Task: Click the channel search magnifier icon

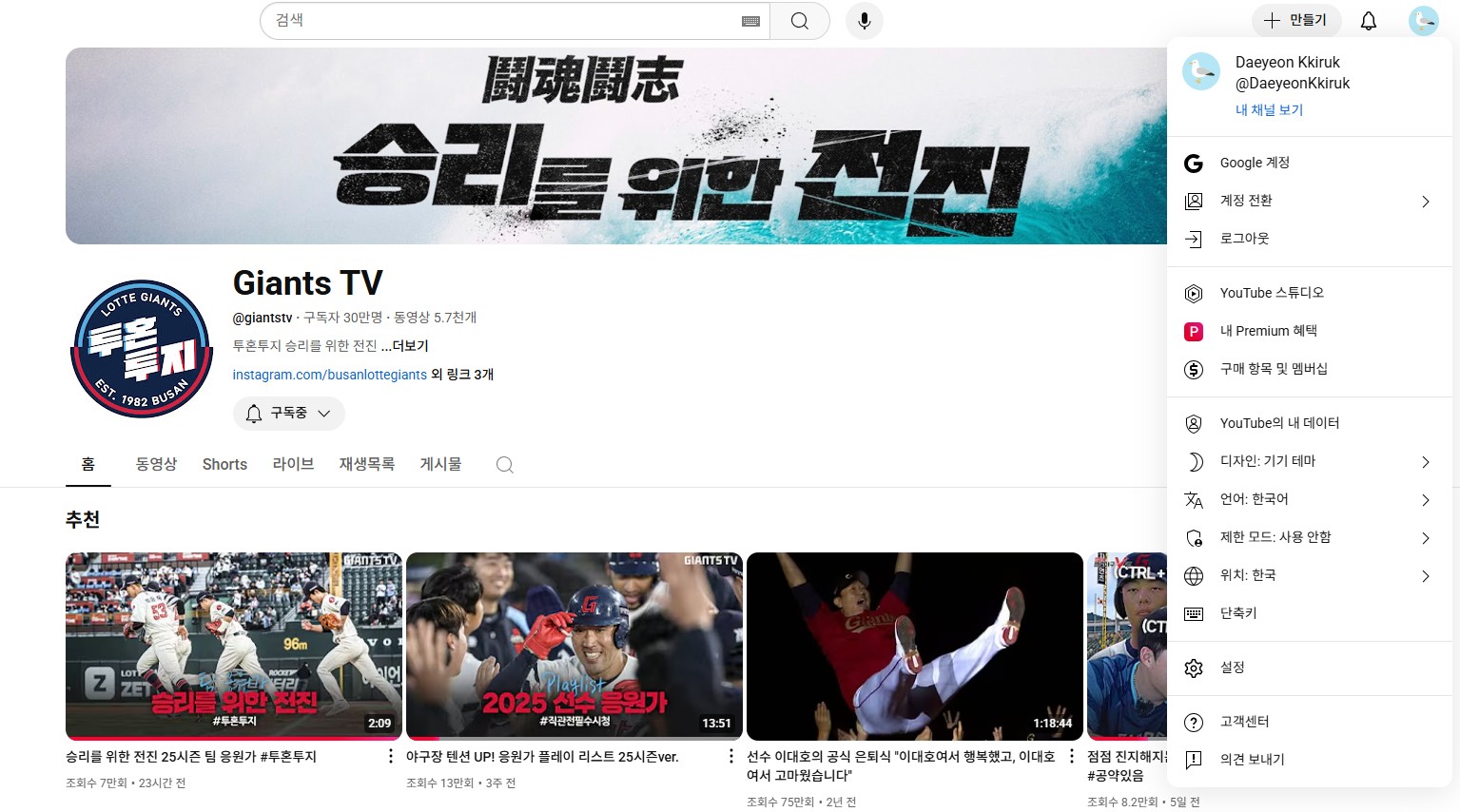Action: tap(505, 465)
